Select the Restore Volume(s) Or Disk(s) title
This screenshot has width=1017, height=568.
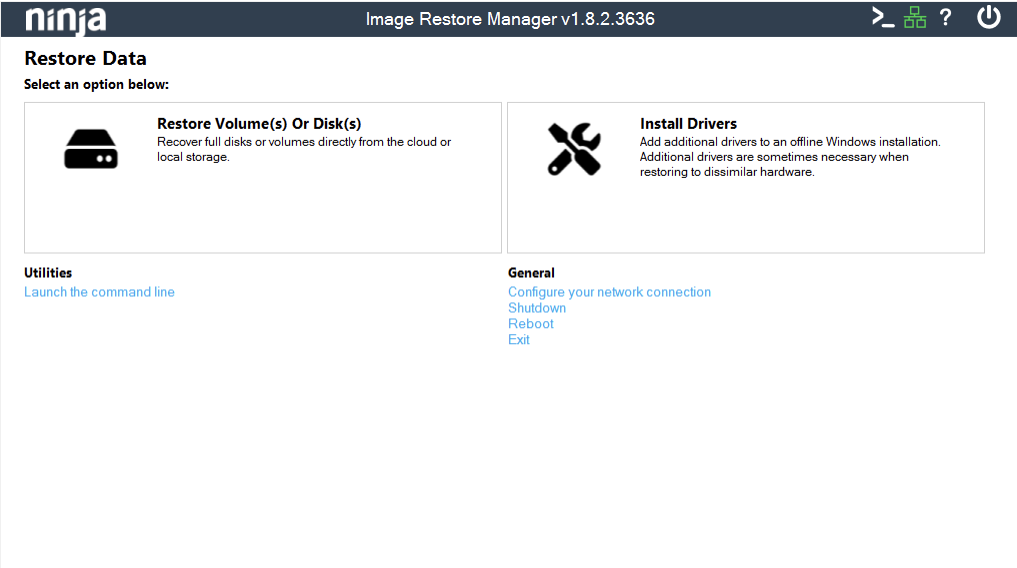click(x=259, y=124)
